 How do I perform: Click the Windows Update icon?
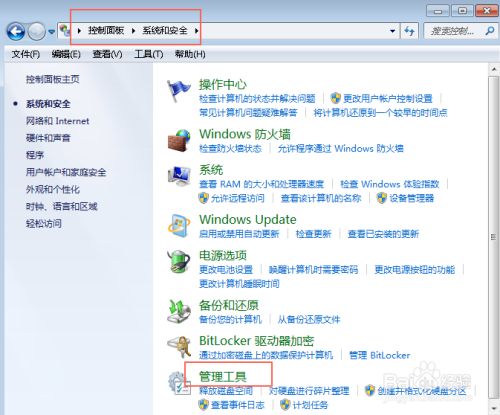tap(179, 226)
